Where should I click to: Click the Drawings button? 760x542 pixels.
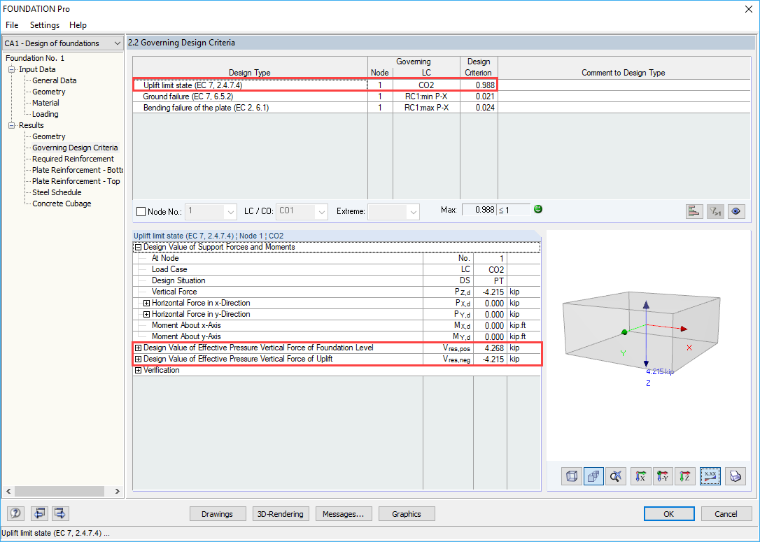tap(217, 514)
